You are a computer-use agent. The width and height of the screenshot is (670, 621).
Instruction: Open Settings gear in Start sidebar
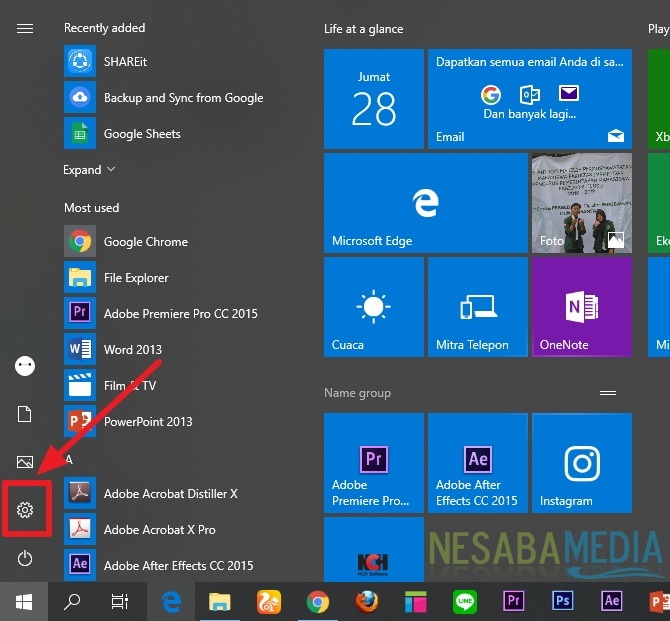[25, 510]
